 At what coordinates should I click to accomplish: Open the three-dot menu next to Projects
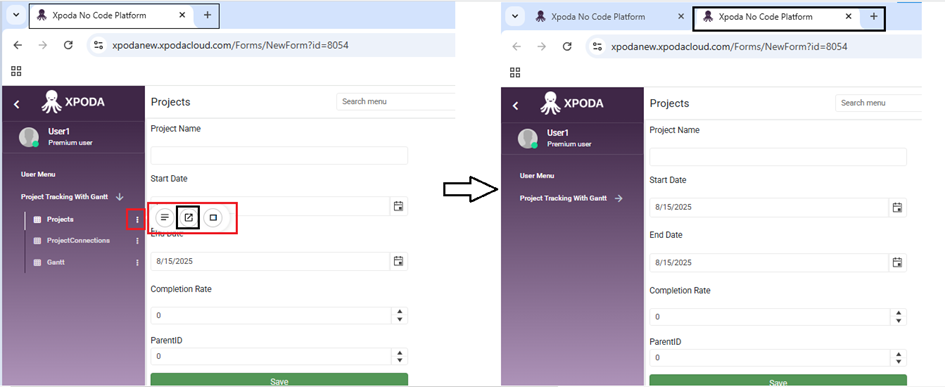pos(137,219)
